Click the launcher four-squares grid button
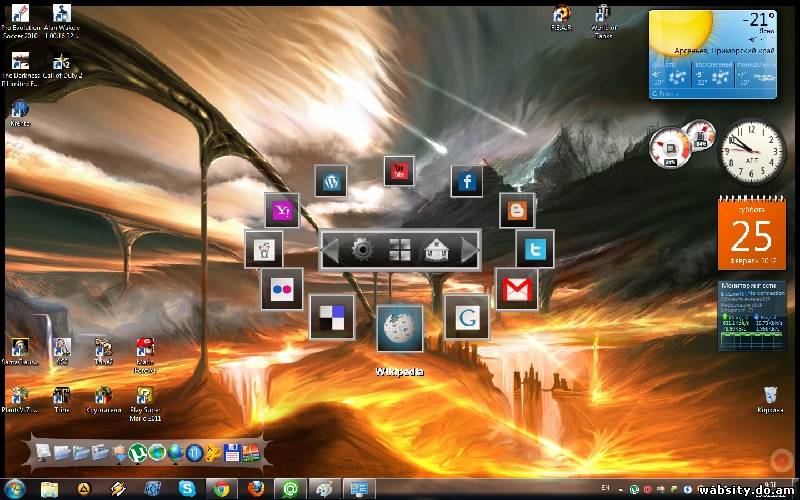800x500 pixels. point(399,250)
